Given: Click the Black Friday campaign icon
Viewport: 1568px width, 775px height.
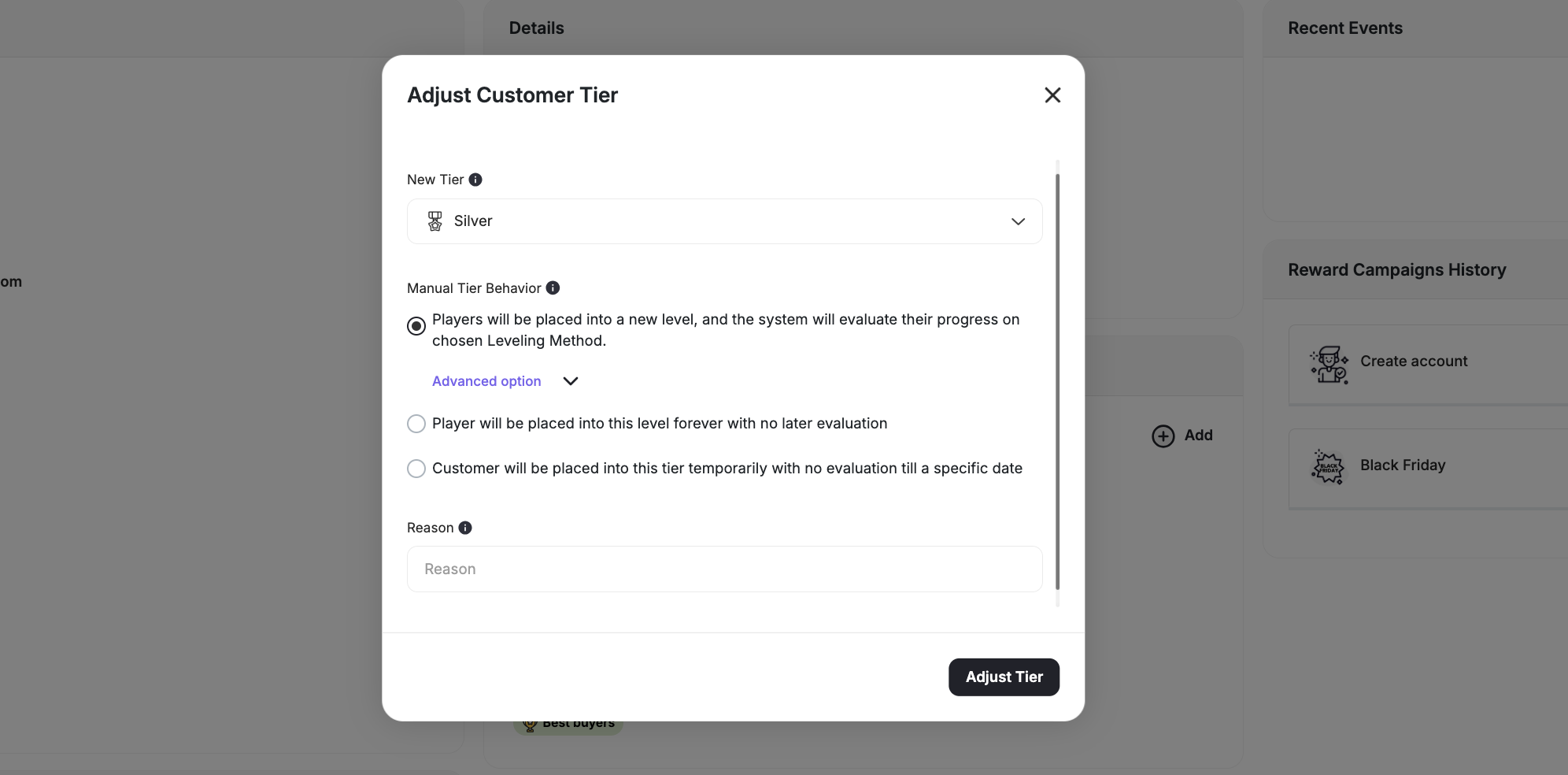Looking at the screenshot, I should (1329, 467).
